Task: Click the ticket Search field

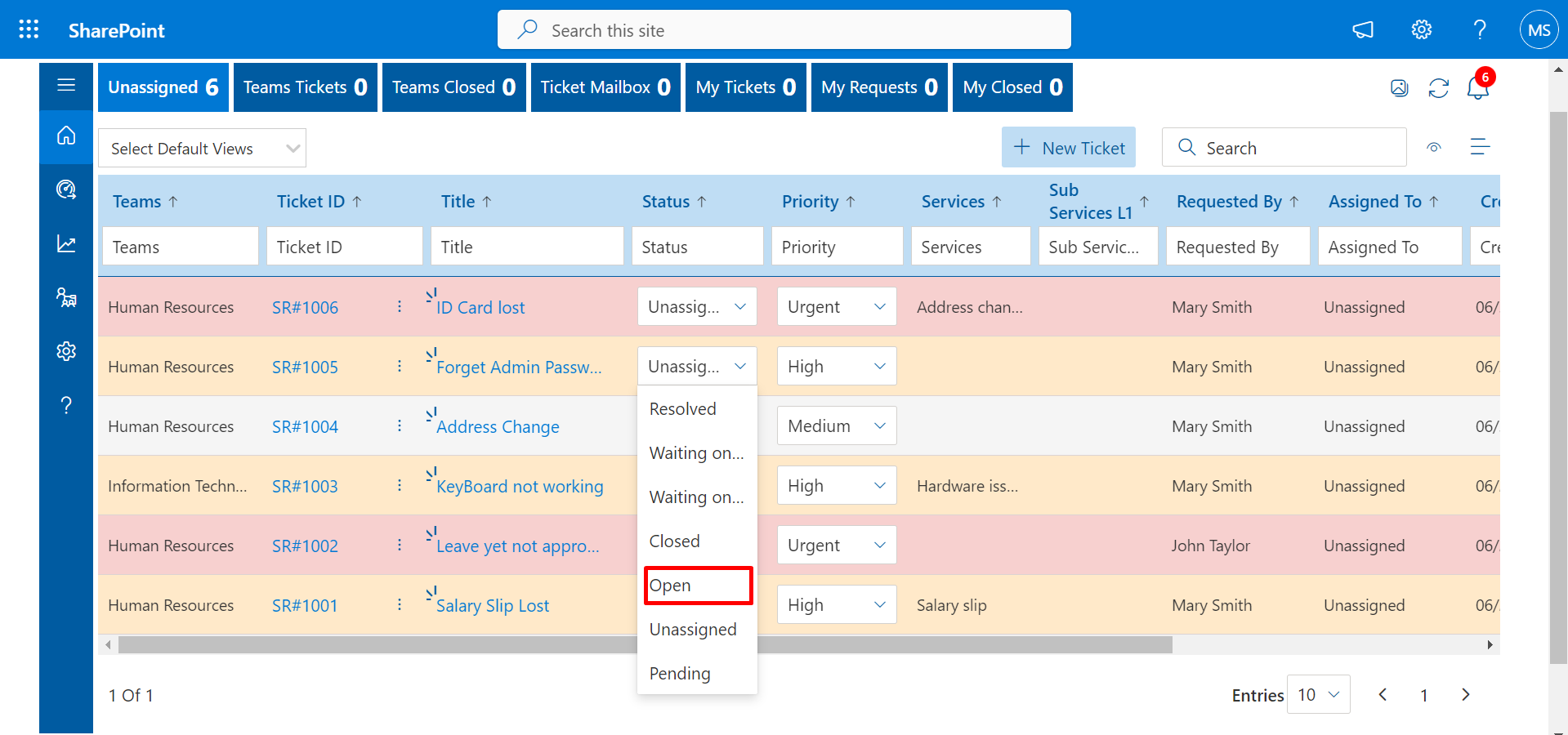Action: 1284,148
